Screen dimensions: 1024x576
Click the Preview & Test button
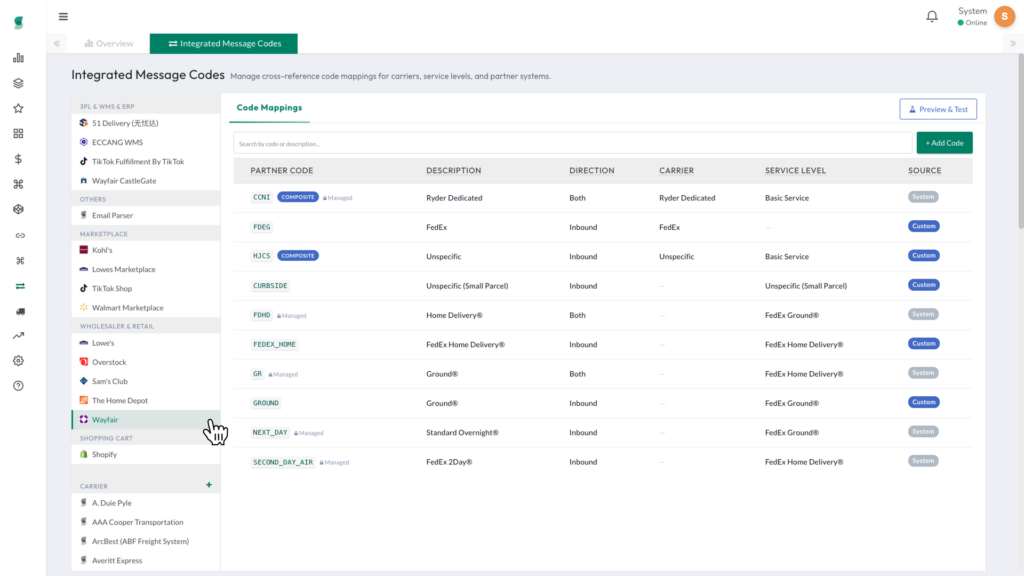[x=938, y=109]
